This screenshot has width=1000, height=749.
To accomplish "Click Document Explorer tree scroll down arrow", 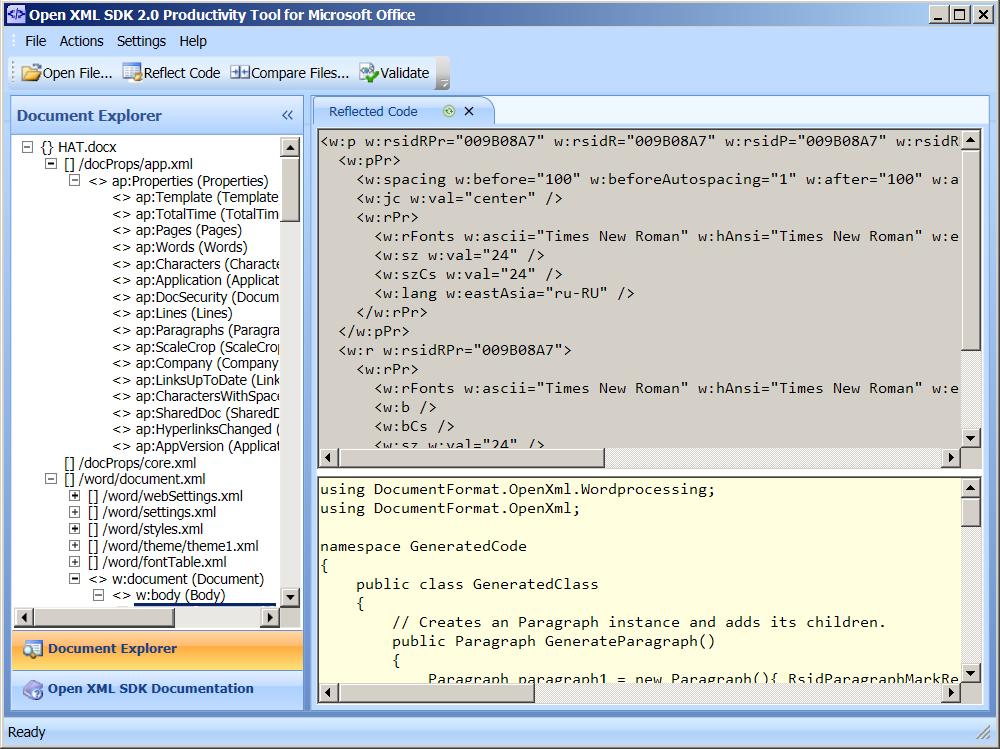I will pyautogui.click(x=290, y=597).
